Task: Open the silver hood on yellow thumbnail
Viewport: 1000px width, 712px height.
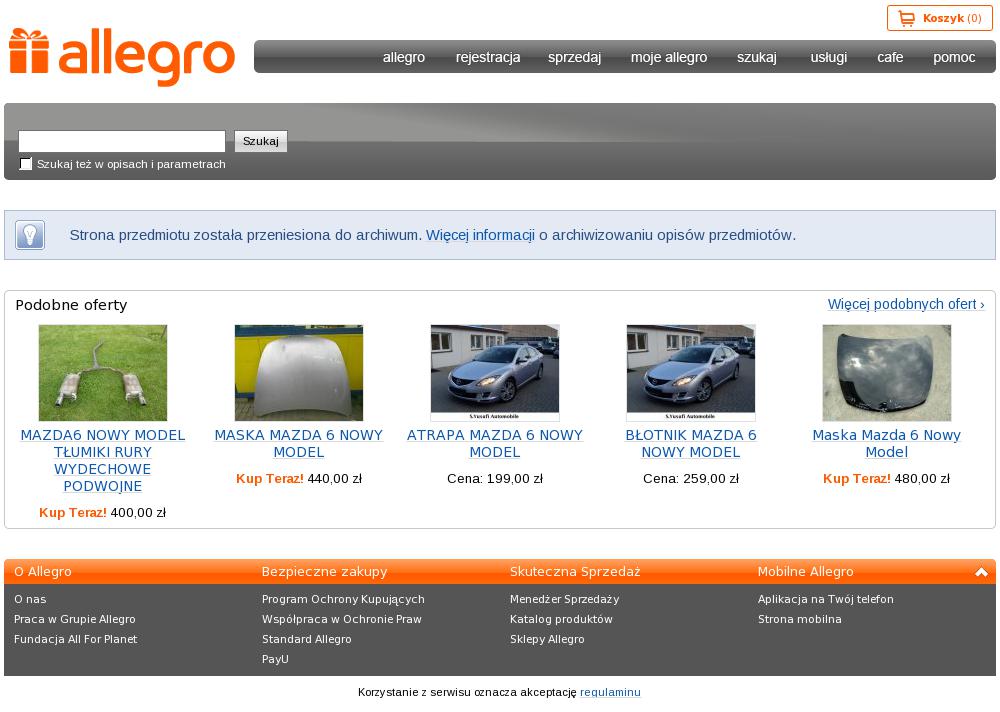Action: pyautogui.click(x=298, y=373)
